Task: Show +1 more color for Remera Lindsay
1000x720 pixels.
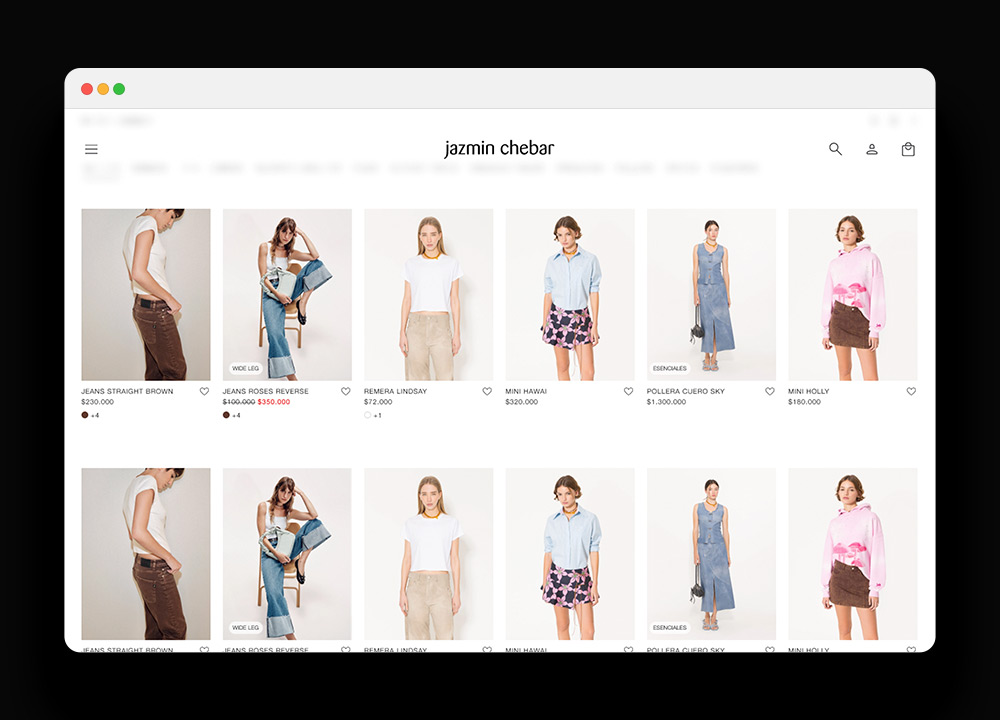Action: click(378, 415)
